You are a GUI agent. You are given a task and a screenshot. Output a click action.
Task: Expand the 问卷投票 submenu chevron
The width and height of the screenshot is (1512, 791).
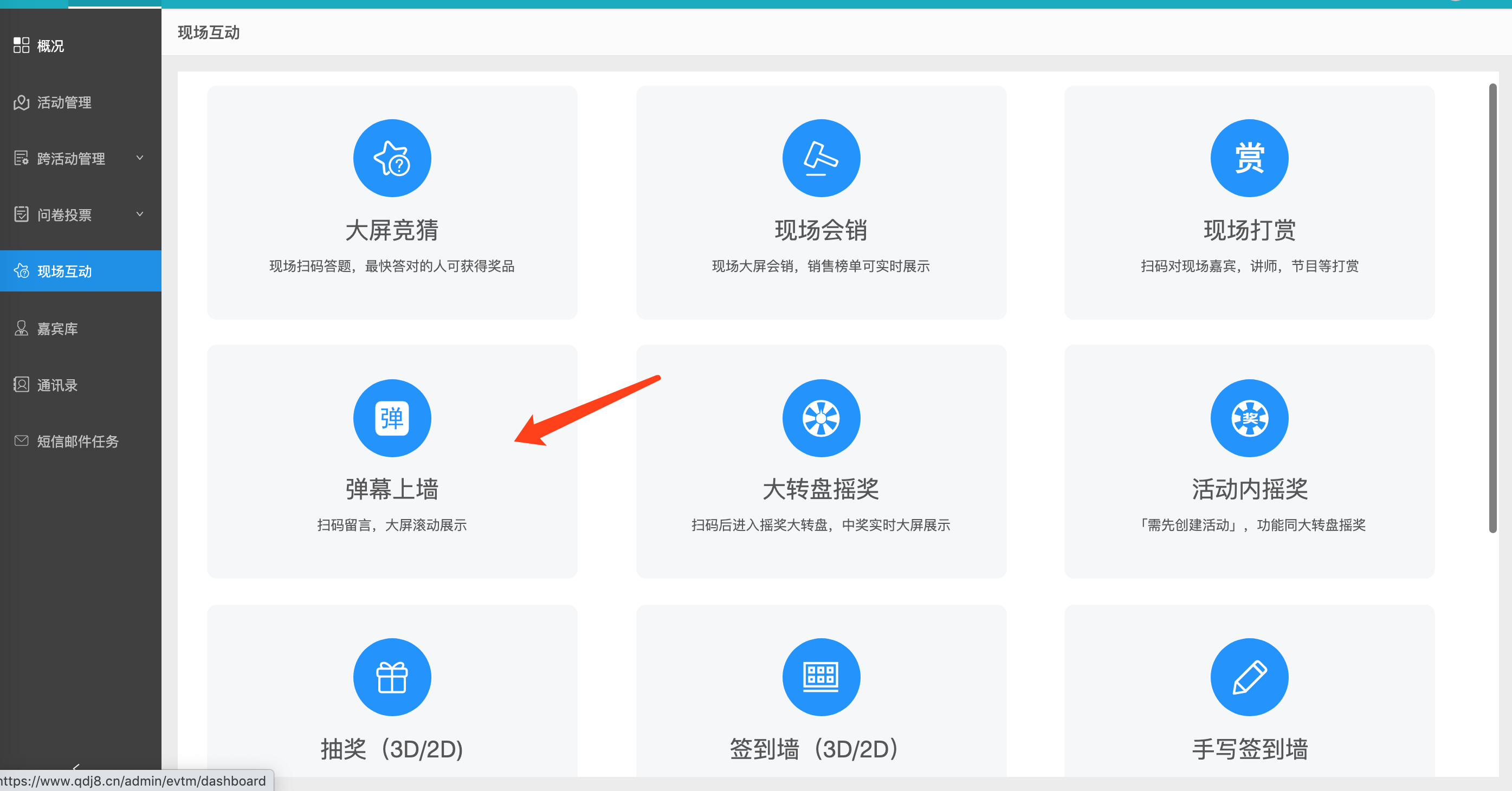tap(140, 214)
